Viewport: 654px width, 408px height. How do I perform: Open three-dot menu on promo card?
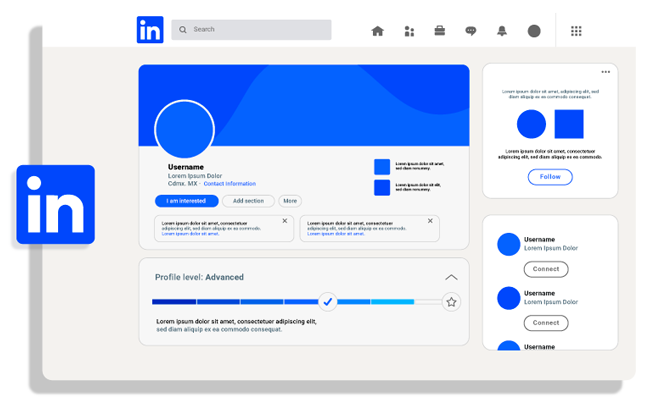[606, 72]
